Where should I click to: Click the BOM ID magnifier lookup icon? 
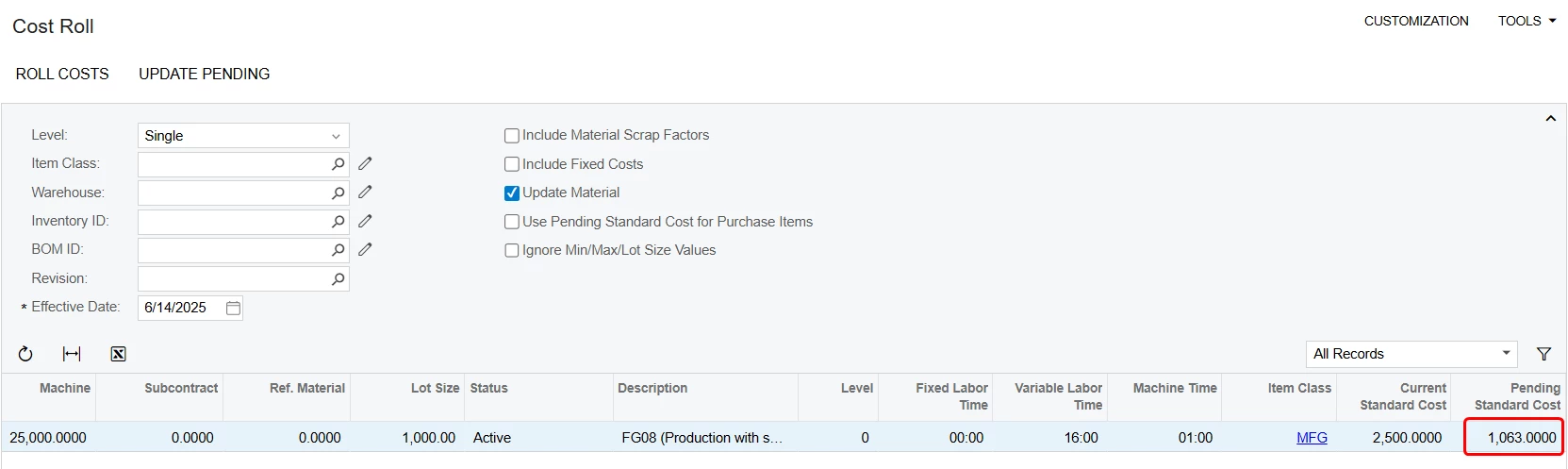pyautogui.click(x=338, y=250)
